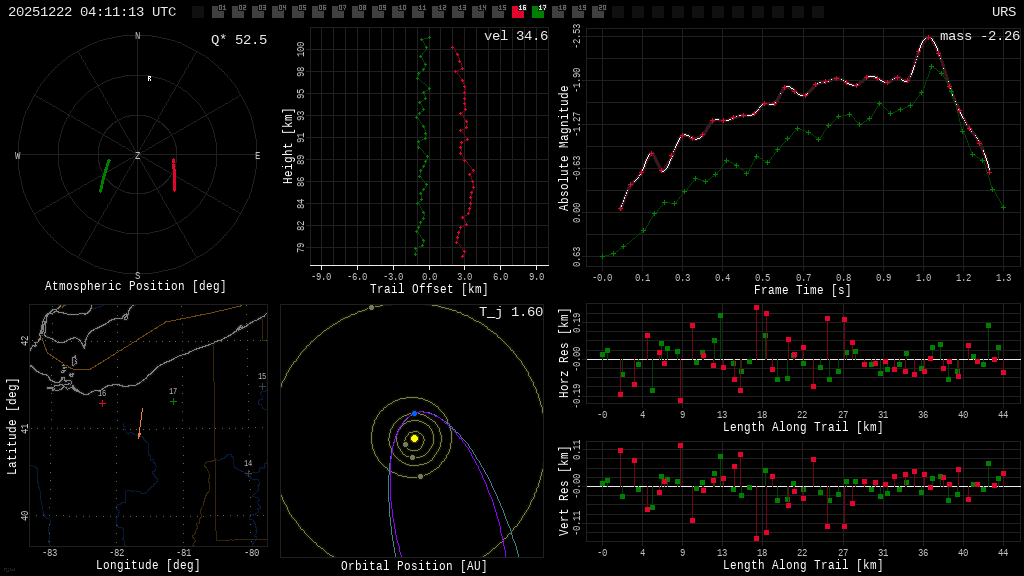The width and height of the screenshot is (1024, 576).
Task: Click station indicator box 12
Action: click(x=438, y=12)
